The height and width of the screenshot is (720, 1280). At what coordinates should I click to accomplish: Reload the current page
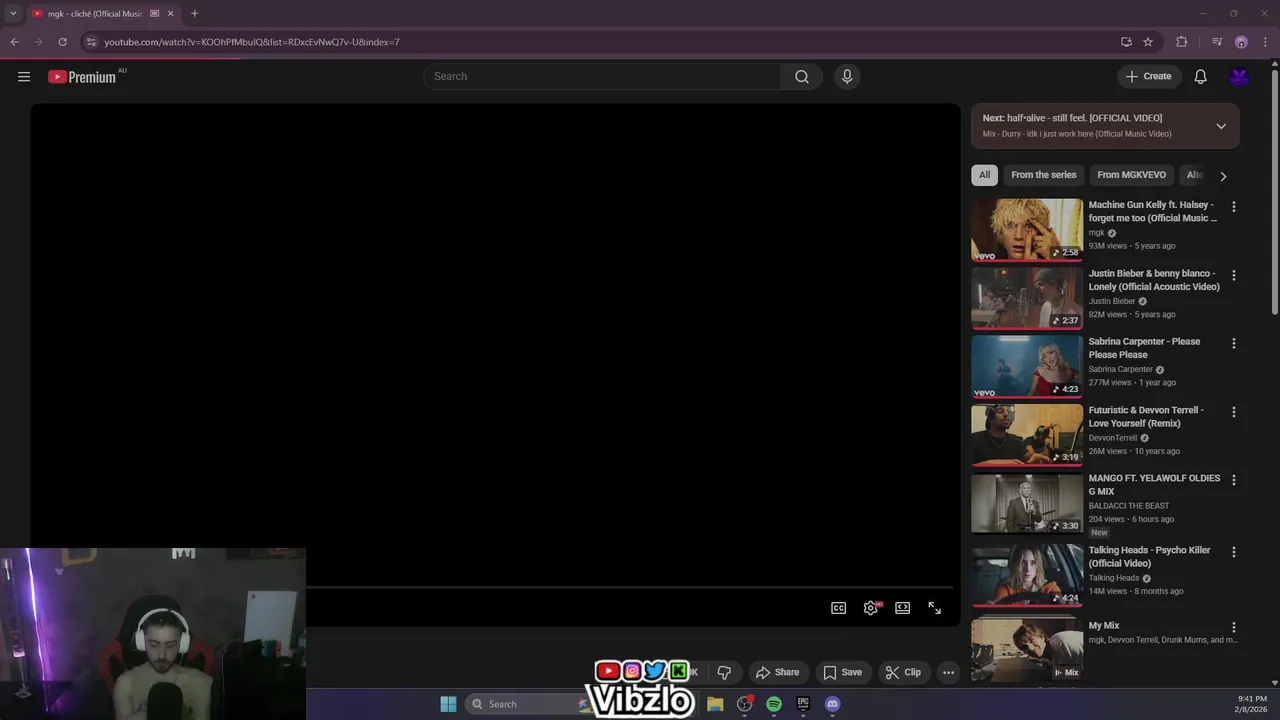[62, 42]
